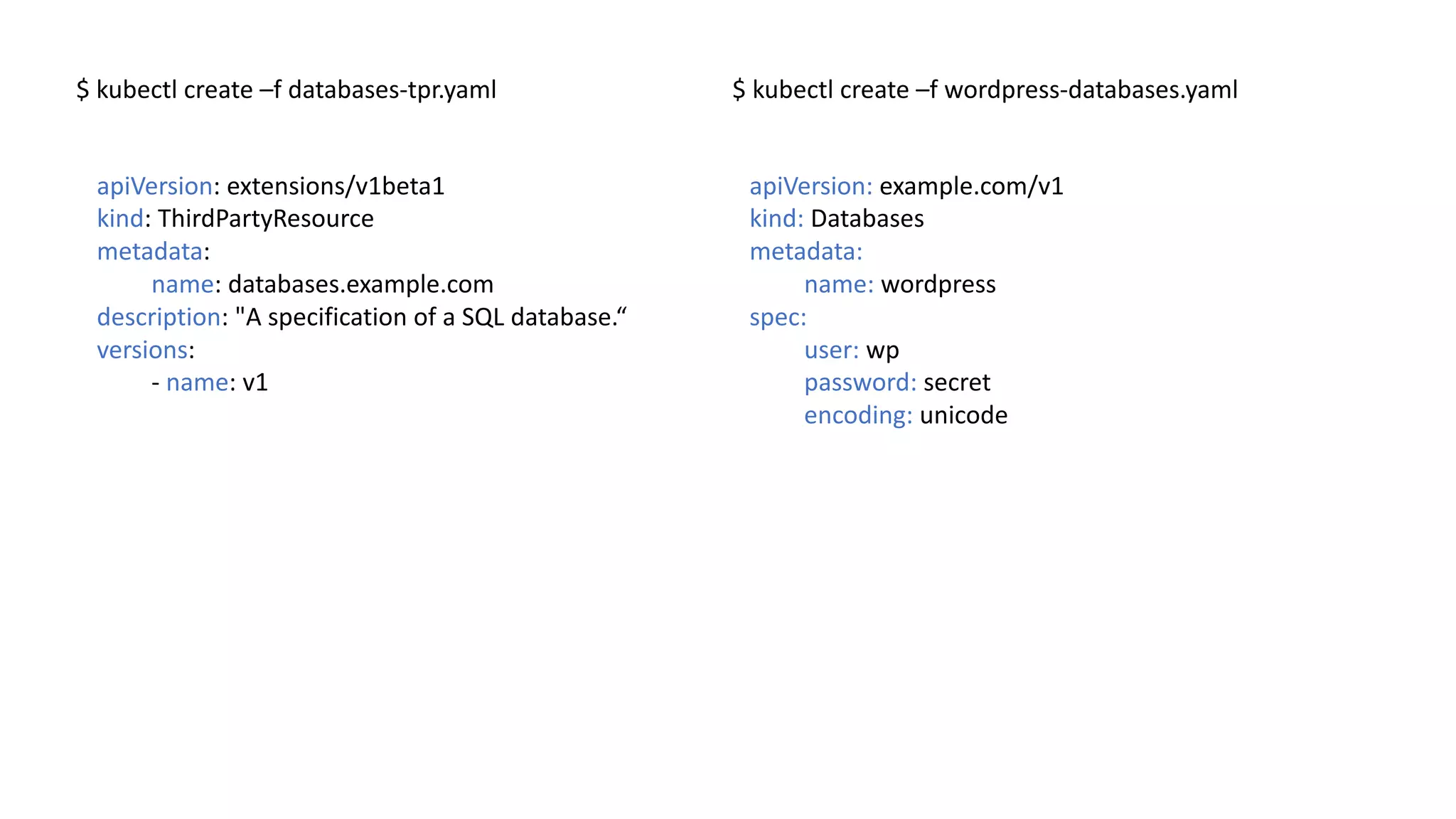This screenshot has width=1456, height=819.
Task: Click the "kind" key before ThirdPartyResource
Action: coord(120,219)
